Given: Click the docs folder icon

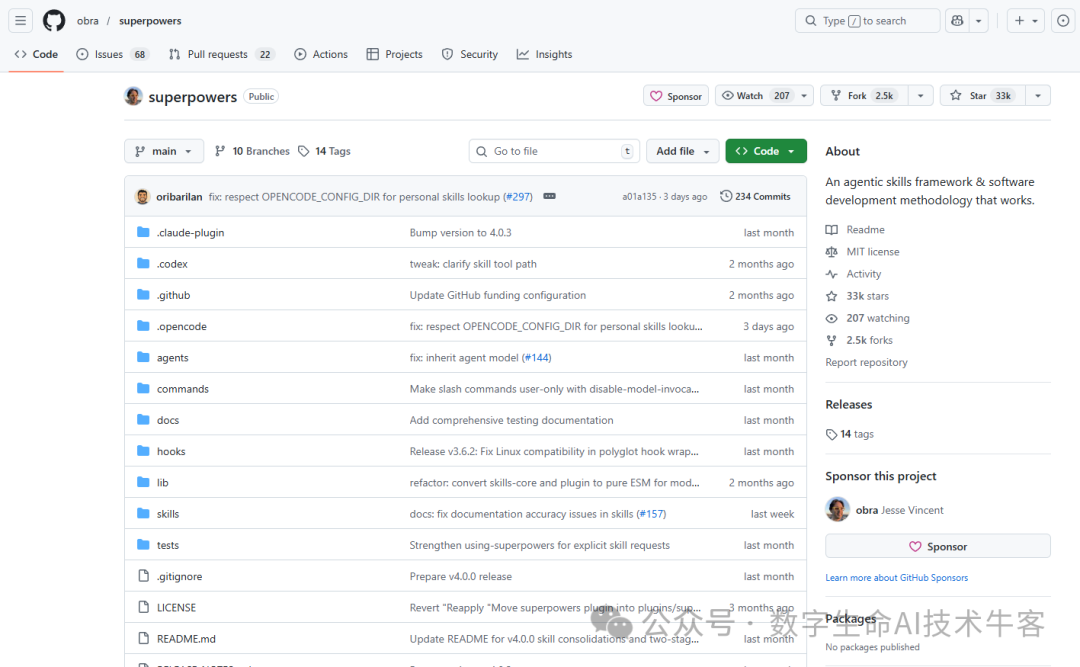Looking at the screenshot, I should pos(143,420).
